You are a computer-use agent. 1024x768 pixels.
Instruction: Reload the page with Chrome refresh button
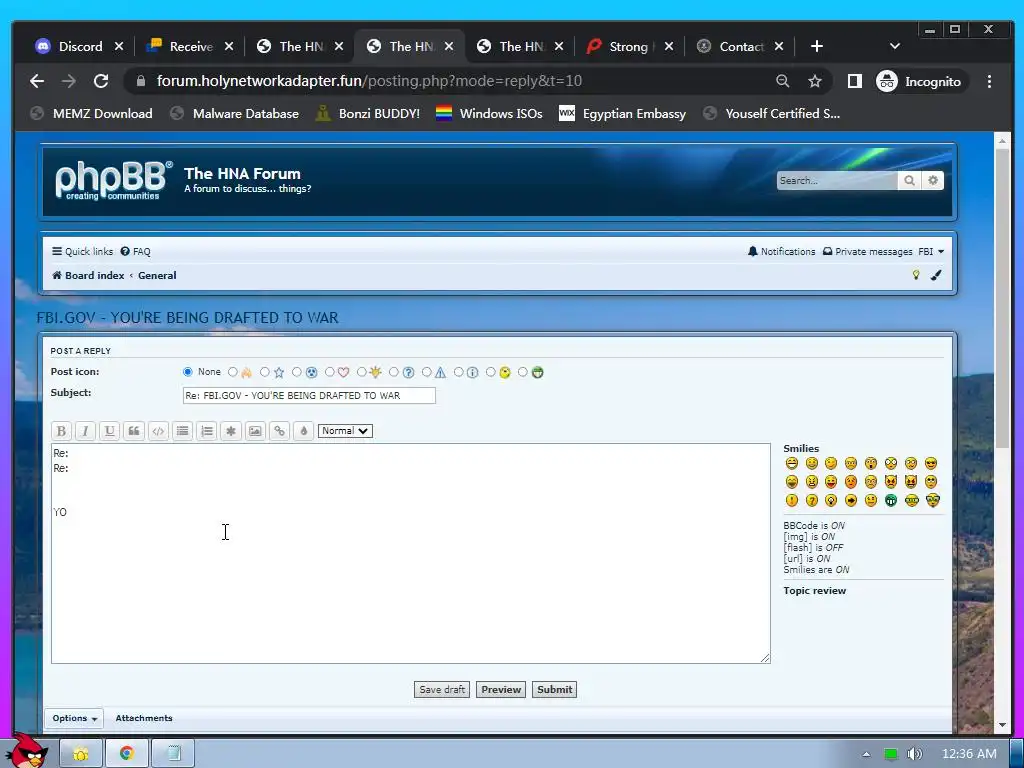101,82
